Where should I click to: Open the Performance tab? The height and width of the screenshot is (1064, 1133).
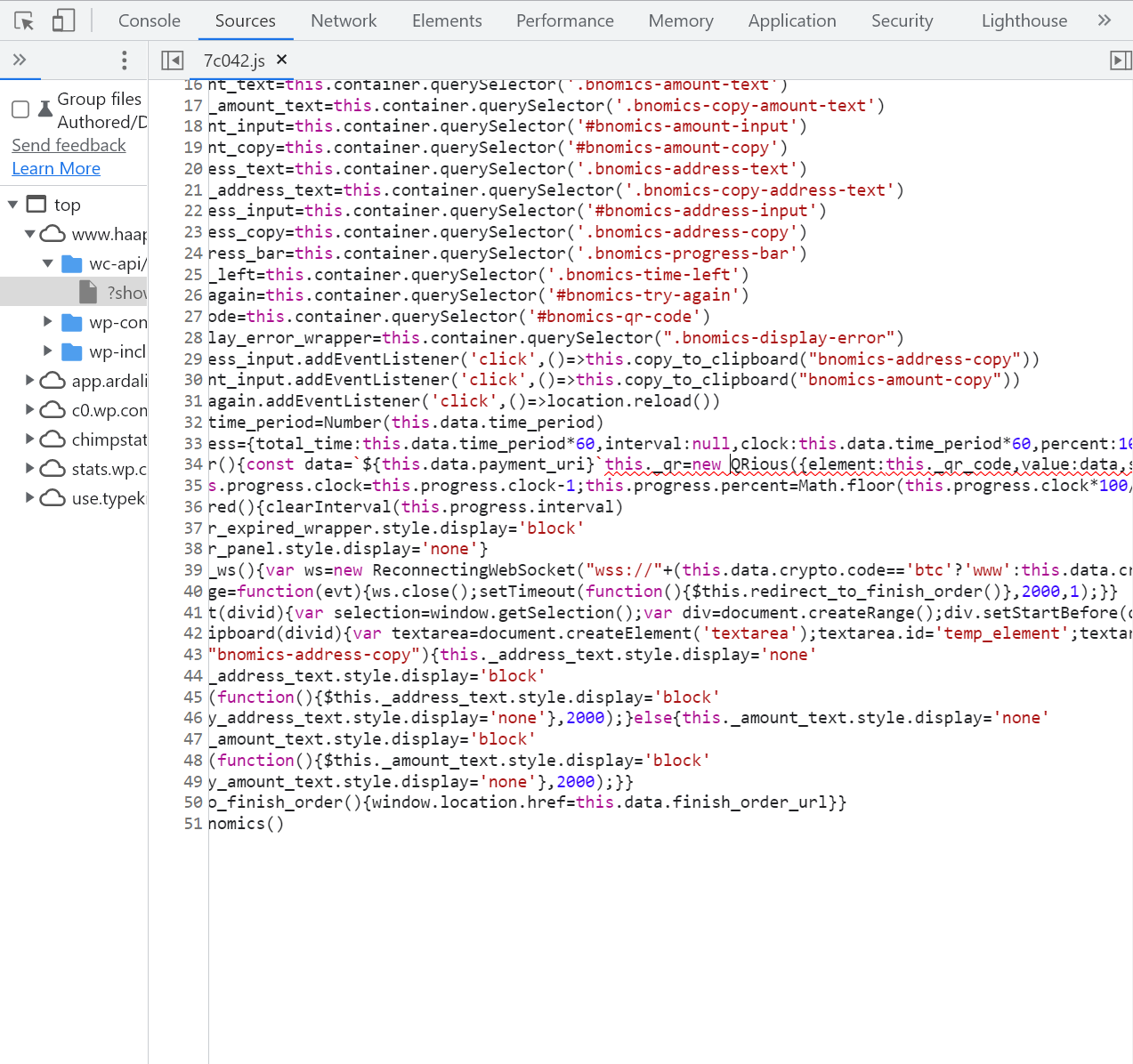(565, 20)
